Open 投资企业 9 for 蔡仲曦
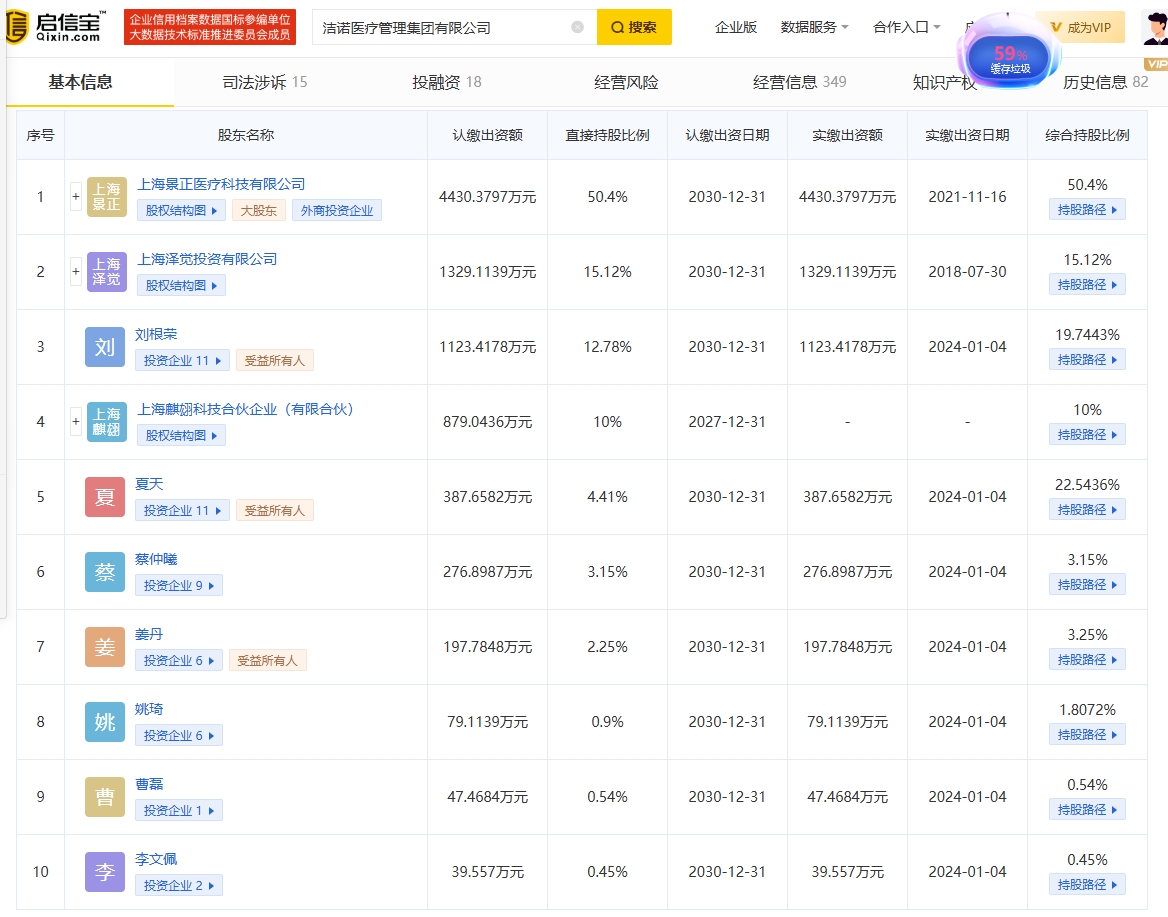1168x917 pixels. (179, 586)
